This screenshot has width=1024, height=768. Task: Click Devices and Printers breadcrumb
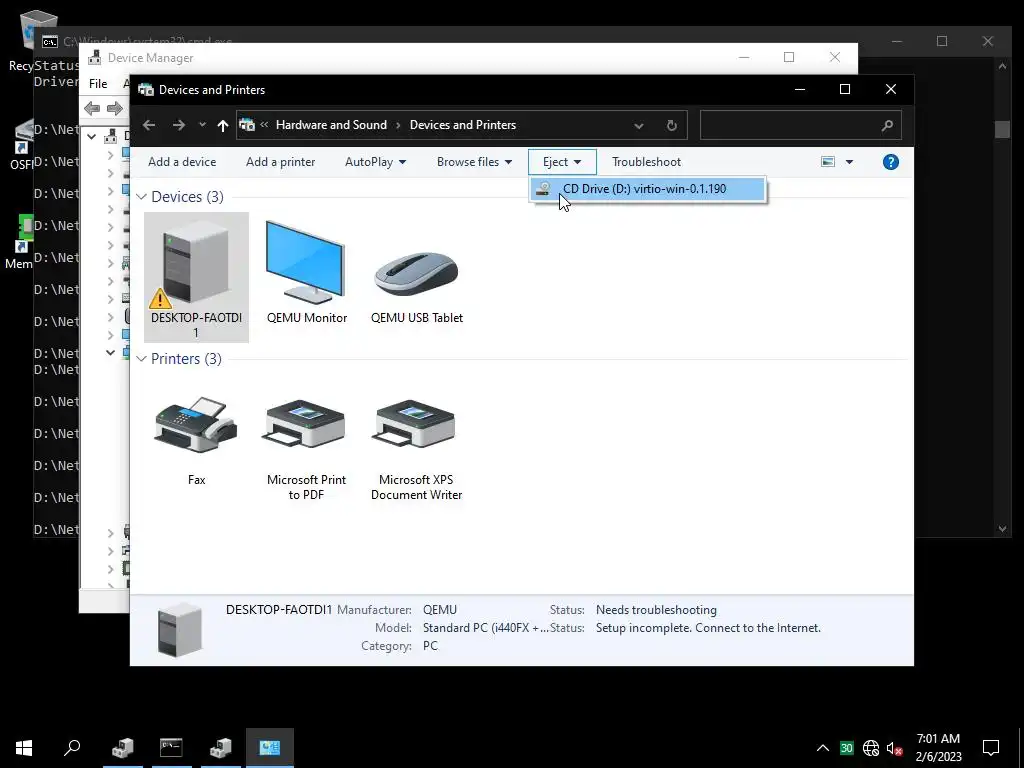pyautogui.click(x=463, y=125)
